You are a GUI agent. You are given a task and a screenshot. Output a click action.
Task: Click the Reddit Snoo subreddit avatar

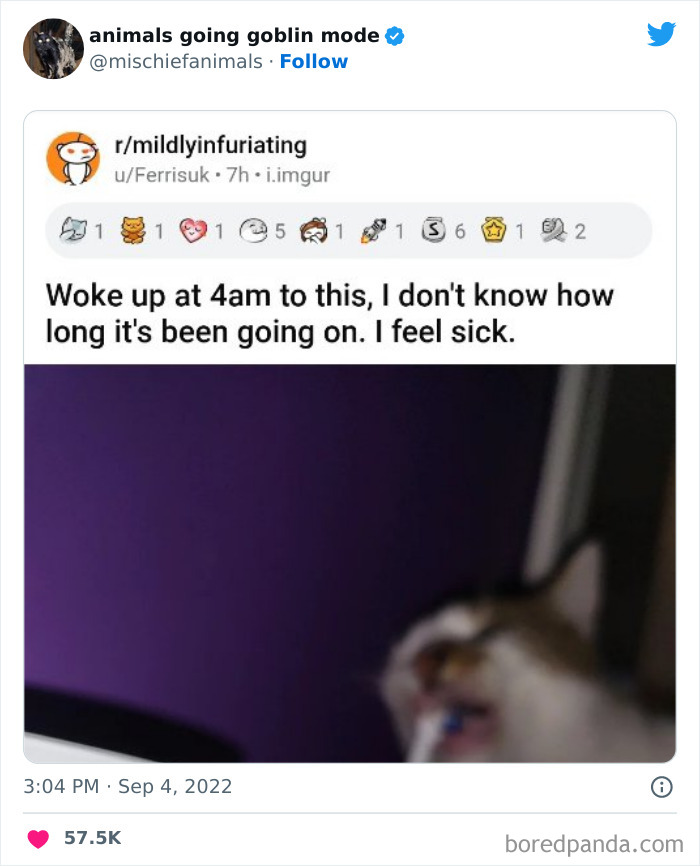click(73, 159)
